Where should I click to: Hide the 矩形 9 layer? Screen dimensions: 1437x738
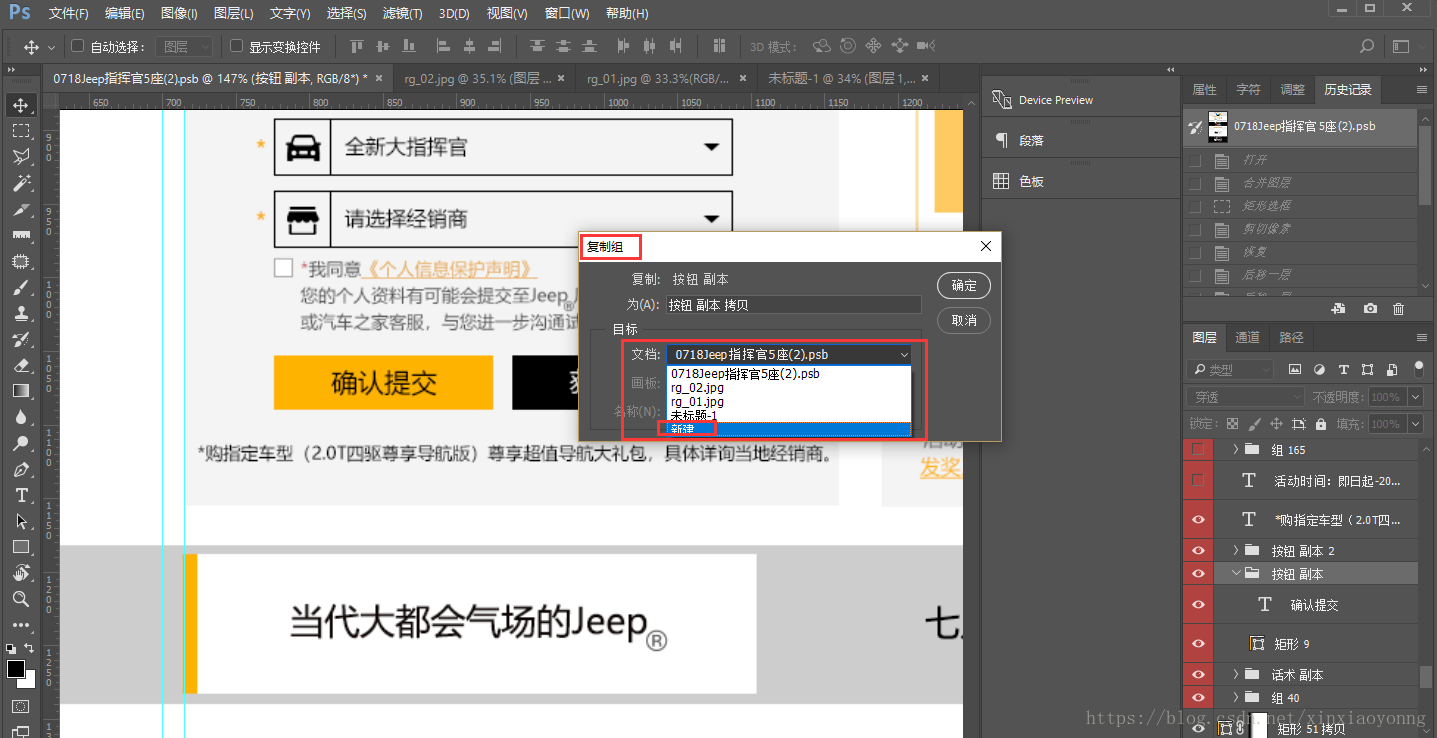tap(1198, 643)
